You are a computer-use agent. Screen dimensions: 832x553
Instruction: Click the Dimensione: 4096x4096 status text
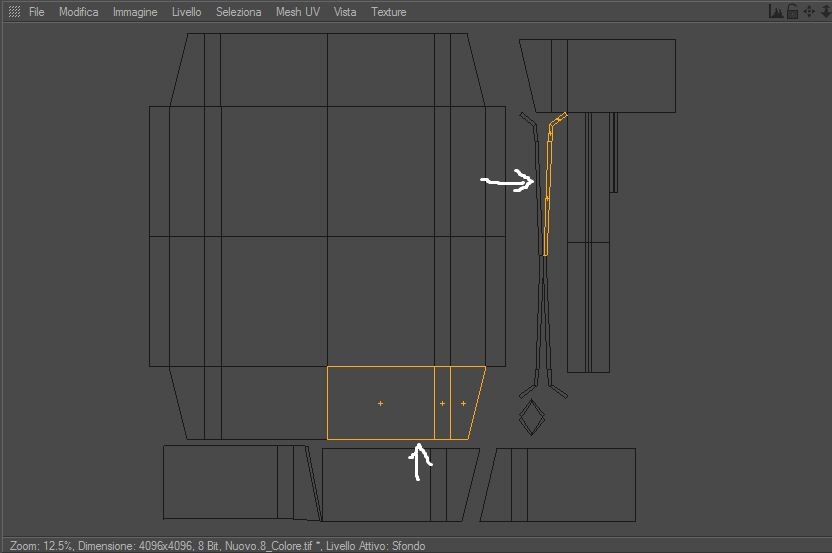tap(135, 546)
